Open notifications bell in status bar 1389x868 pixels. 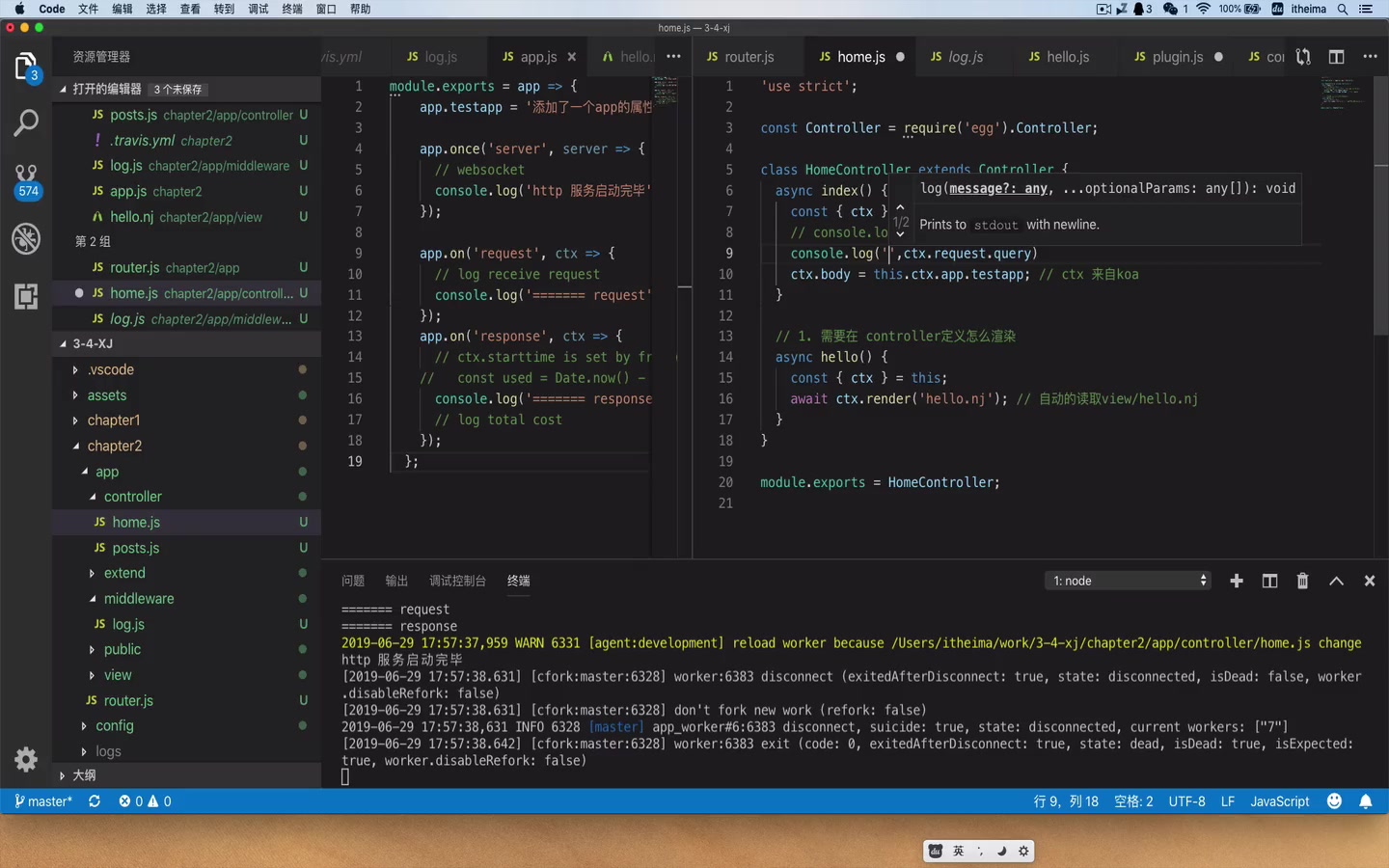click(x=1365, y=801)
